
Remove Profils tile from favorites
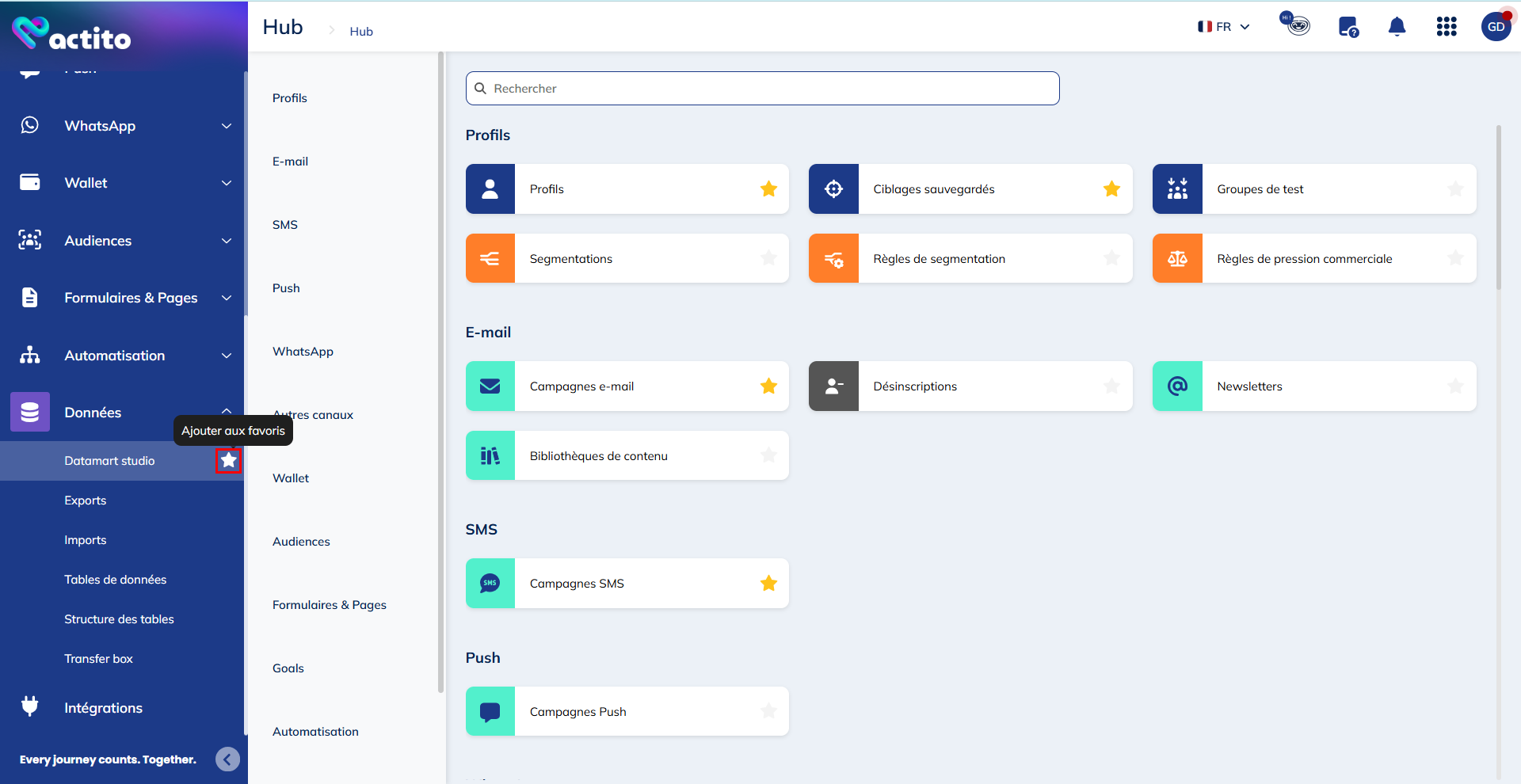click(768, 189)
